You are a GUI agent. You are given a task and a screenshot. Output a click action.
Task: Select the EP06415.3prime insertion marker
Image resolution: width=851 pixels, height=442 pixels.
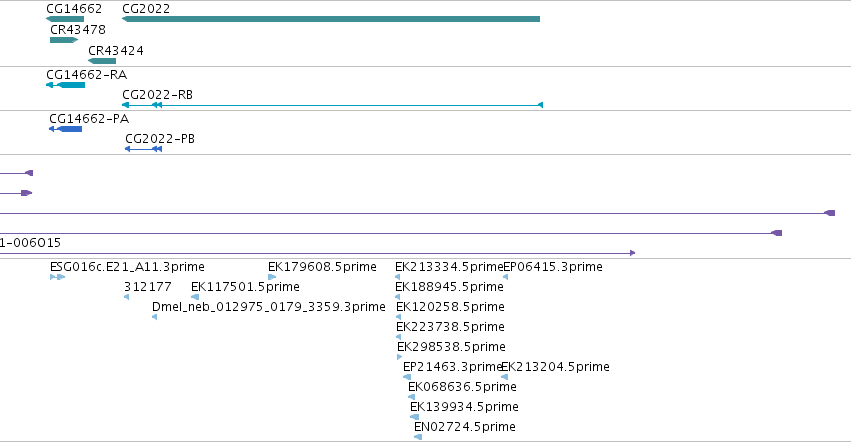505,277
